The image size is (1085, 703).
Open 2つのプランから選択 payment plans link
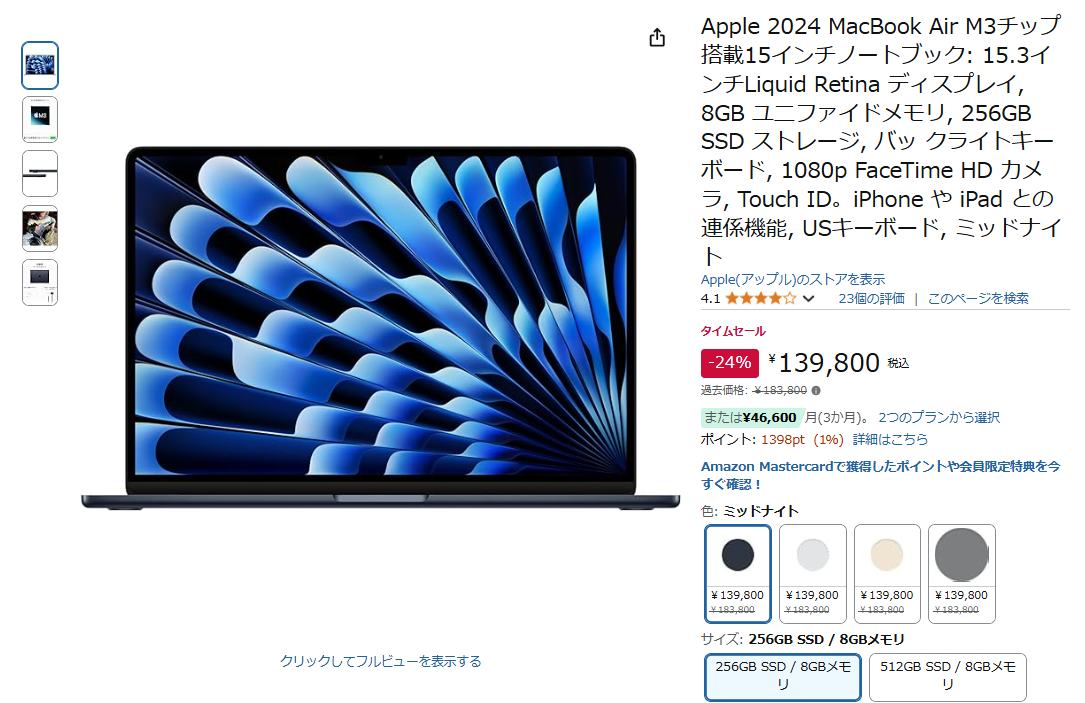[939, 417]
